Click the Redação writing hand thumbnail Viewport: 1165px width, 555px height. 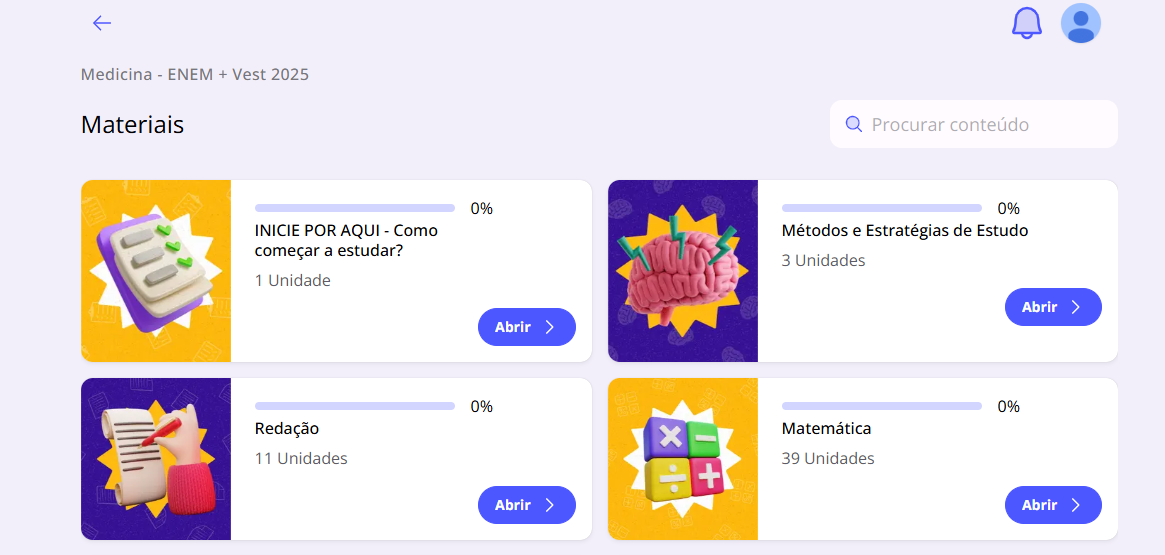(156, 459)
